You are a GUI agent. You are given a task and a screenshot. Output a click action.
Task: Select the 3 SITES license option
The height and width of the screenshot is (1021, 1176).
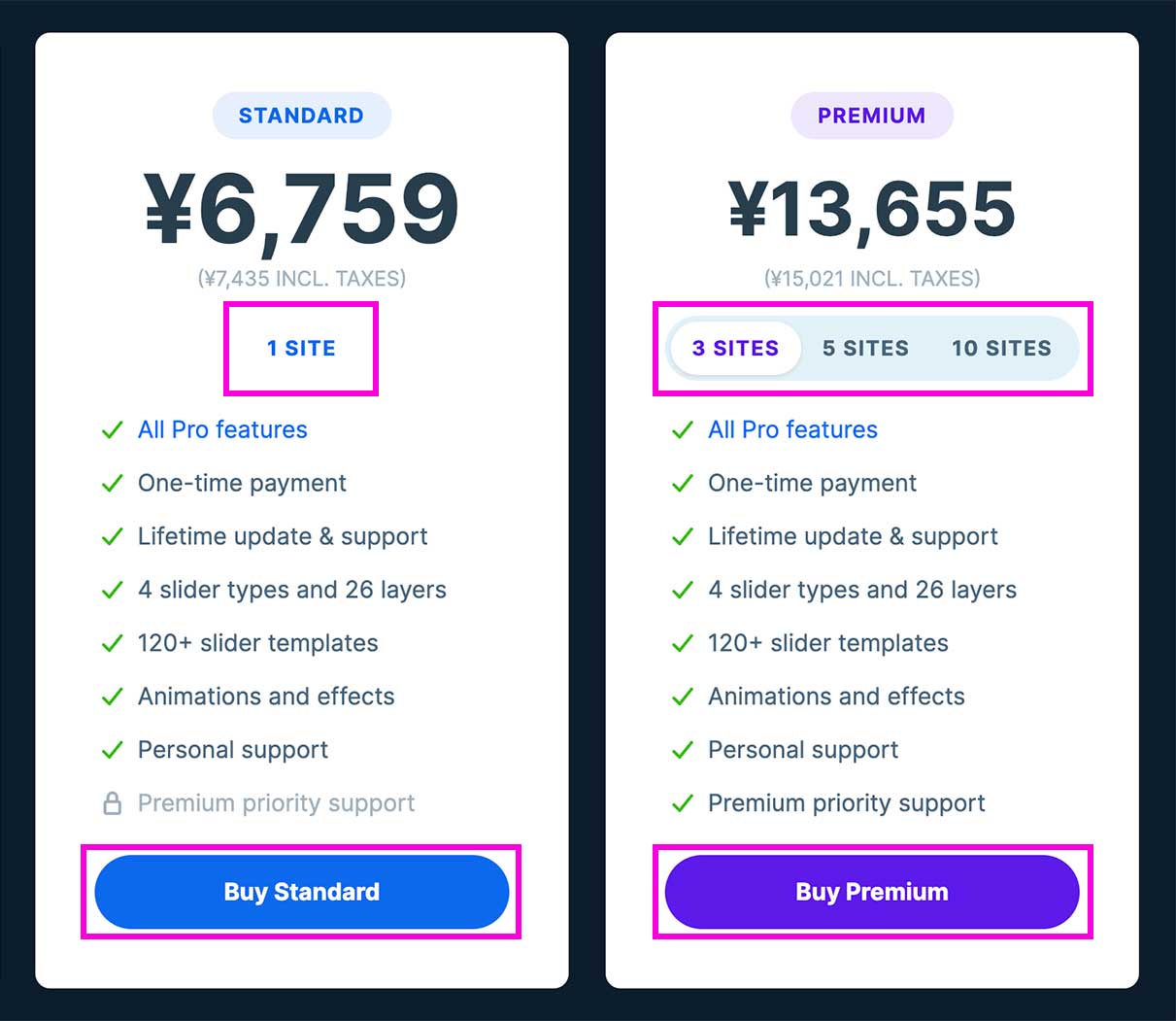[735, 348]
